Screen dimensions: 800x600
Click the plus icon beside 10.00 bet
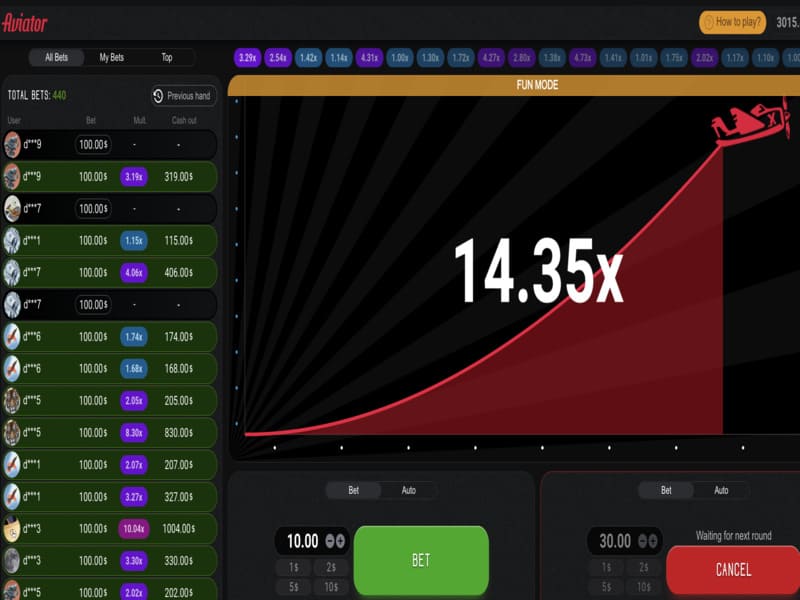point(341,541)
